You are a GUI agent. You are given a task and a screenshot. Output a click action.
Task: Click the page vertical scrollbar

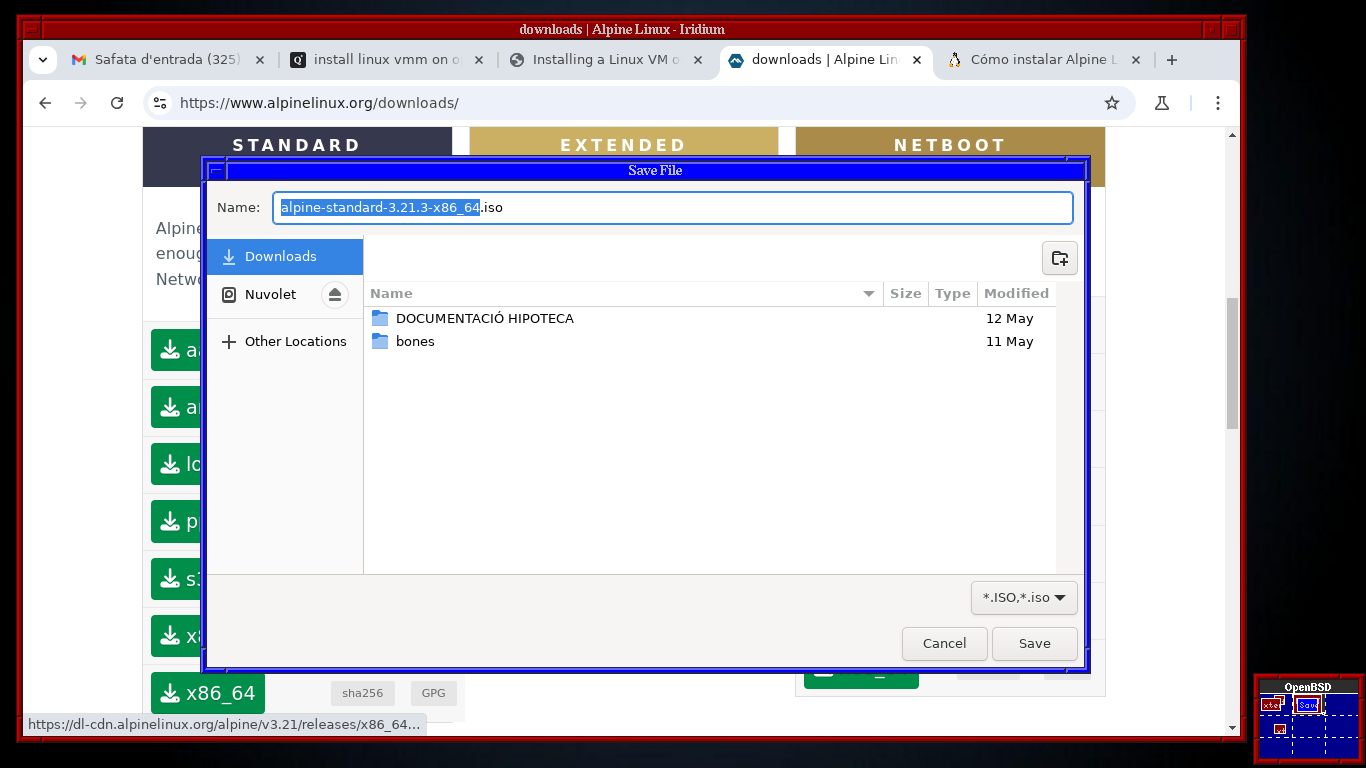(x=1232, y=363)
